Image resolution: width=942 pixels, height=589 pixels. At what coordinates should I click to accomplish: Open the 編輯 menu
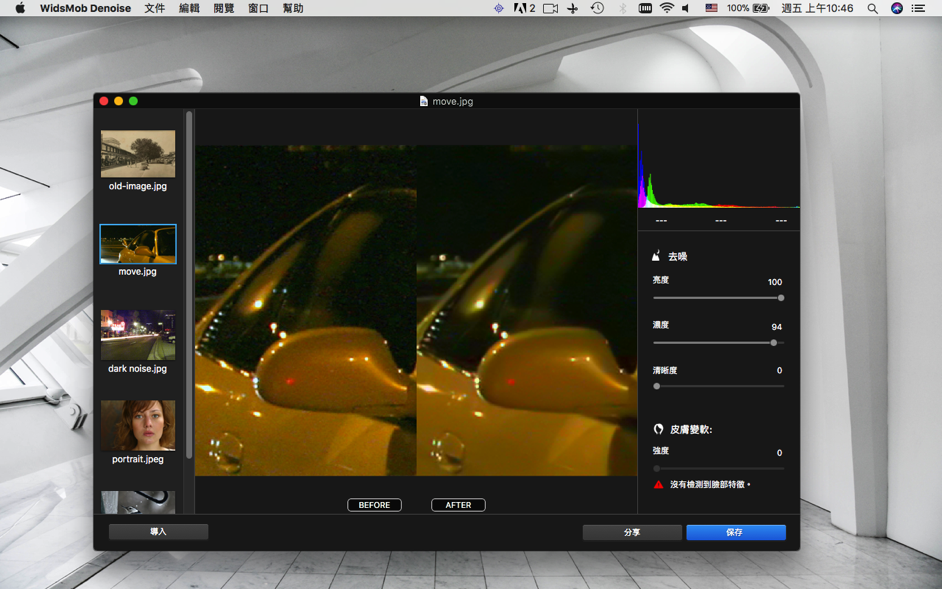(189, 8)
